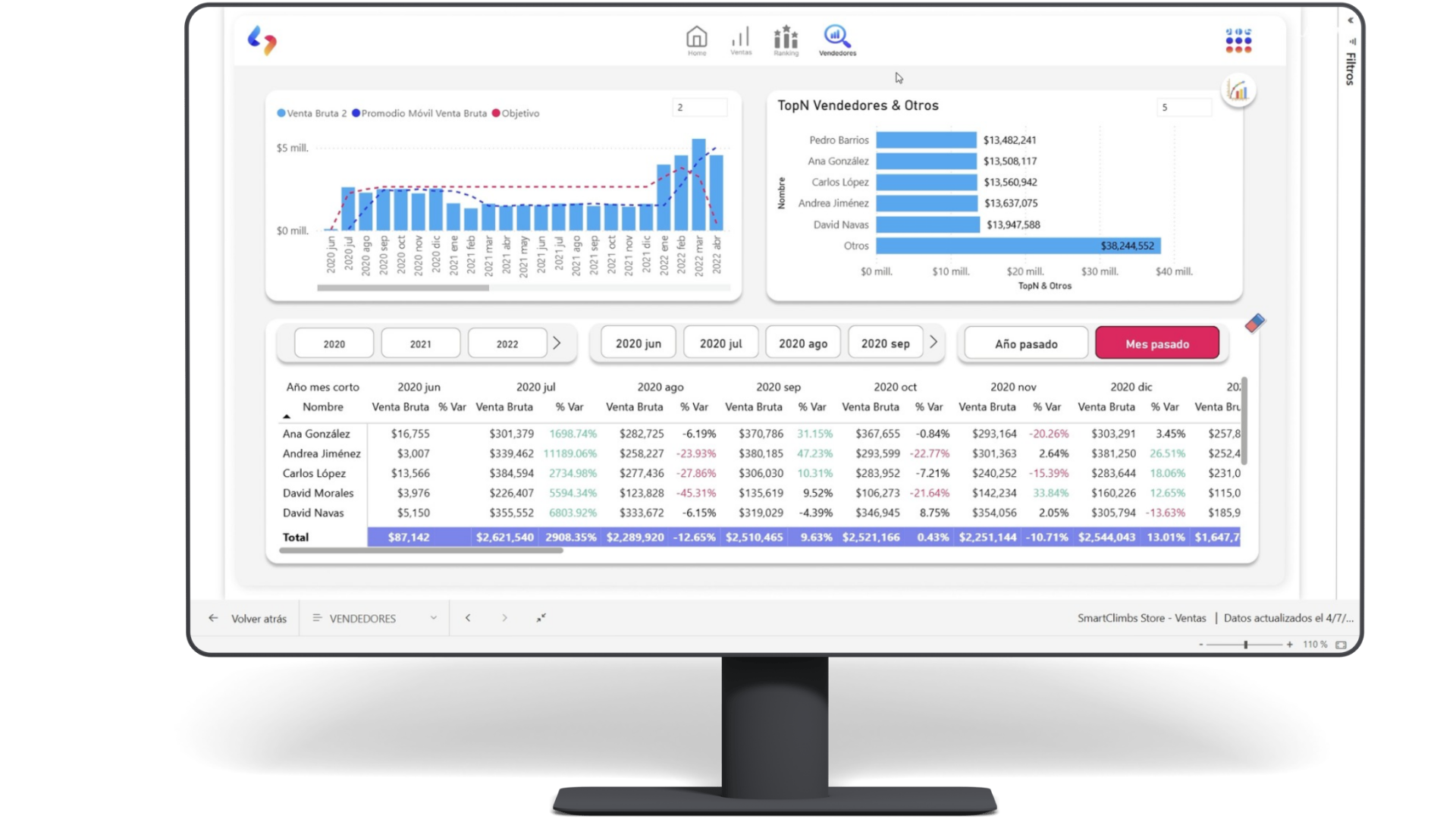Screen dimensions: 1456x819
Task: Click fit to page icon
Action: [x=1341, y=645]
